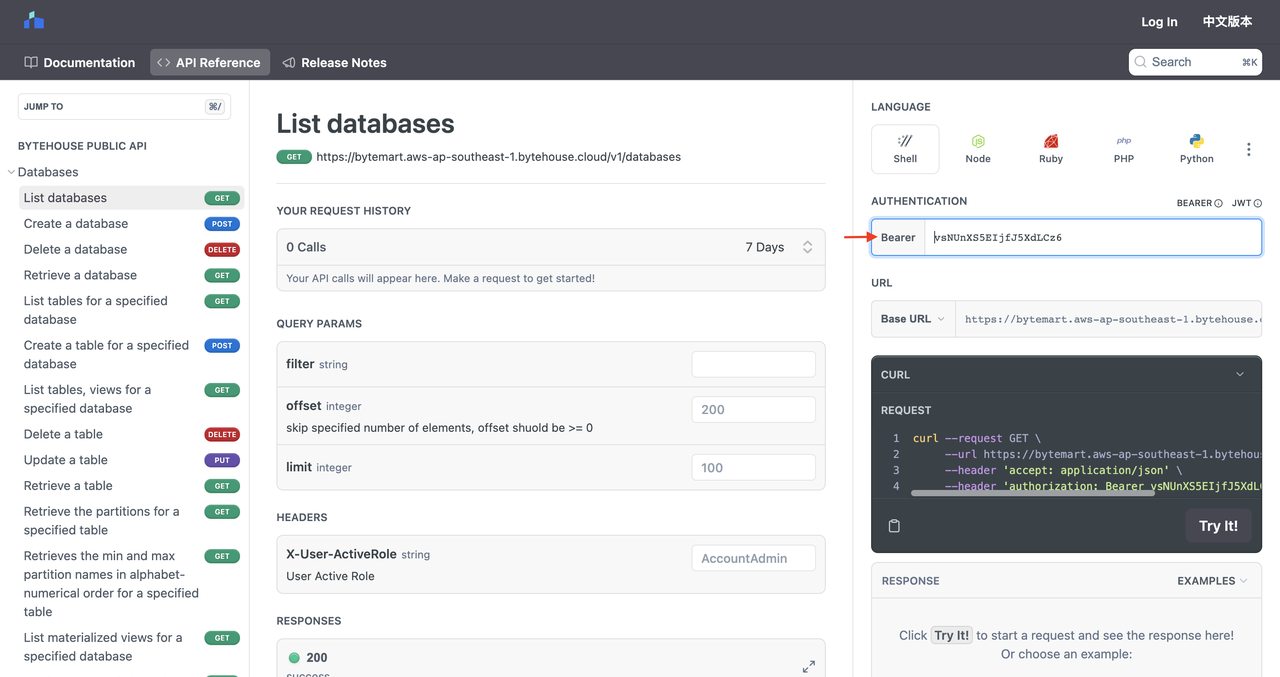Screen dimensions: 1280x677
Task: Open the Release Notes tab
Action: click(x=335, y=62)
